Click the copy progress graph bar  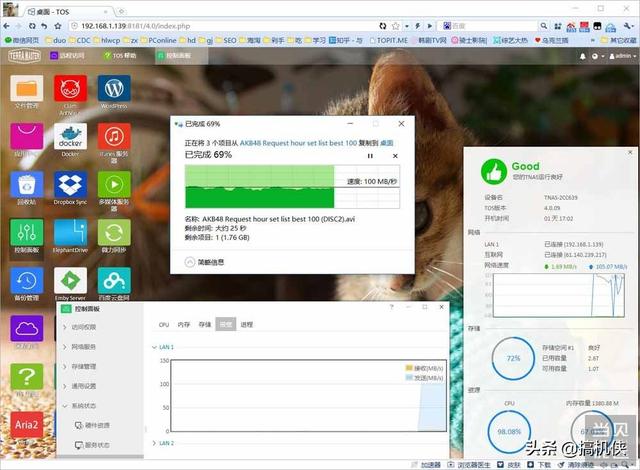coord(292,187)
